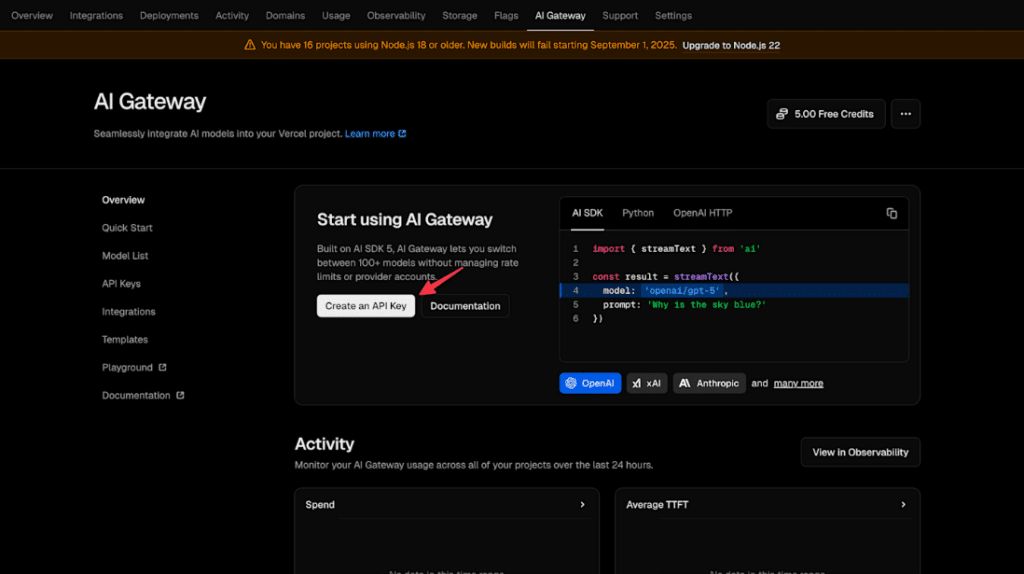
Task: Open Templates in the sidebar
Action: (125, 340)
